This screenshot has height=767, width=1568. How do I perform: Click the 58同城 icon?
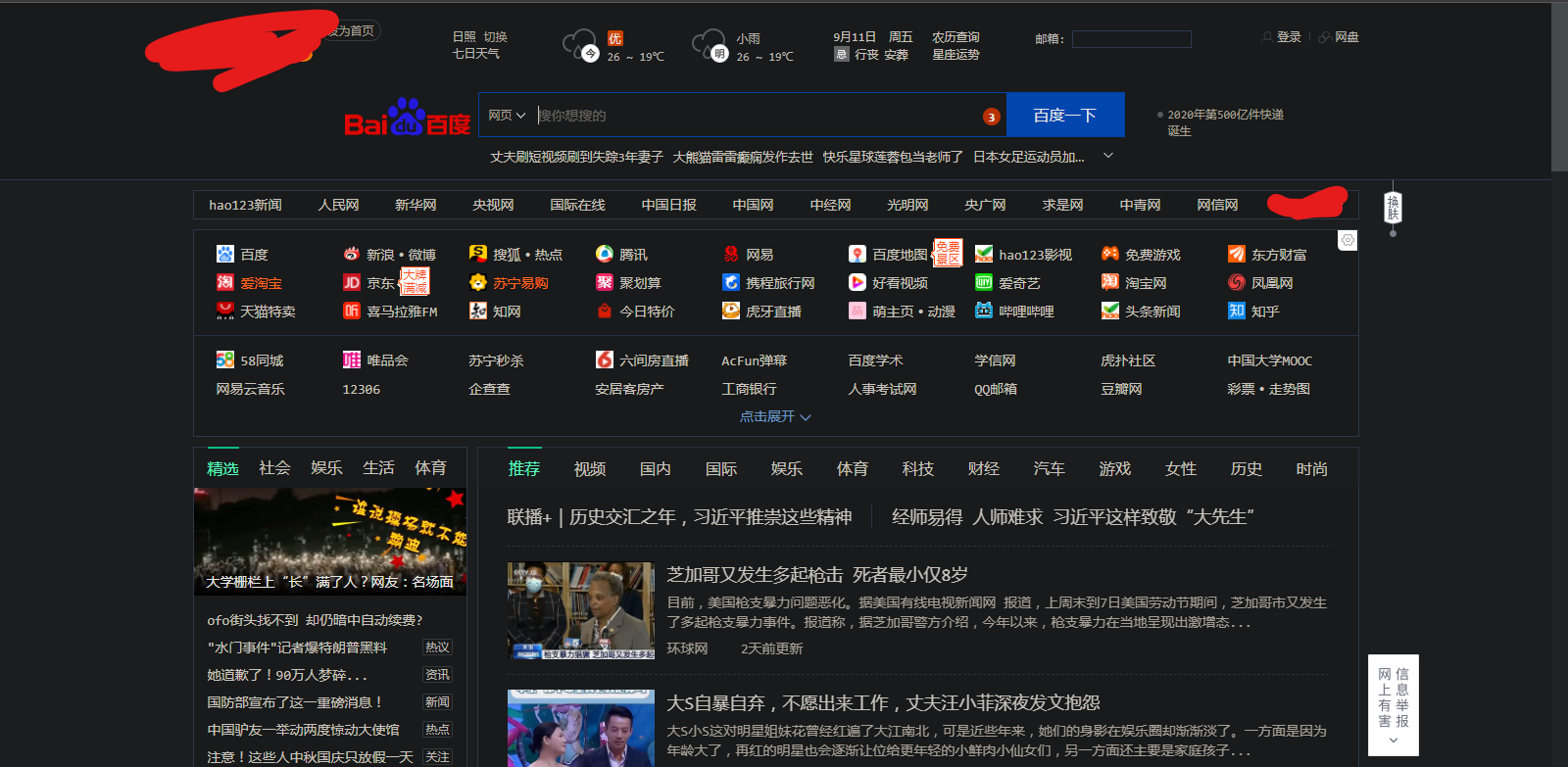(x=225, y=360)
